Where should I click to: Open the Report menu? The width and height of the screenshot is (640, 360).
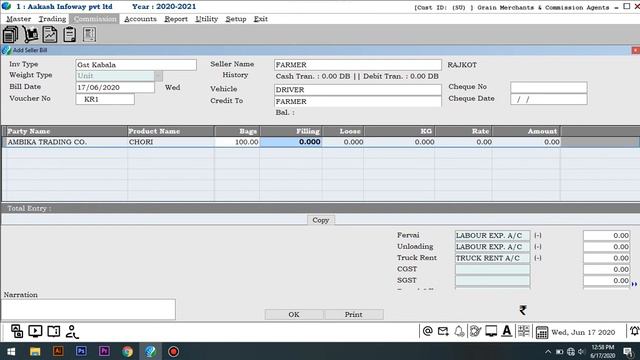pyautogui.click(x=176, y=19)
